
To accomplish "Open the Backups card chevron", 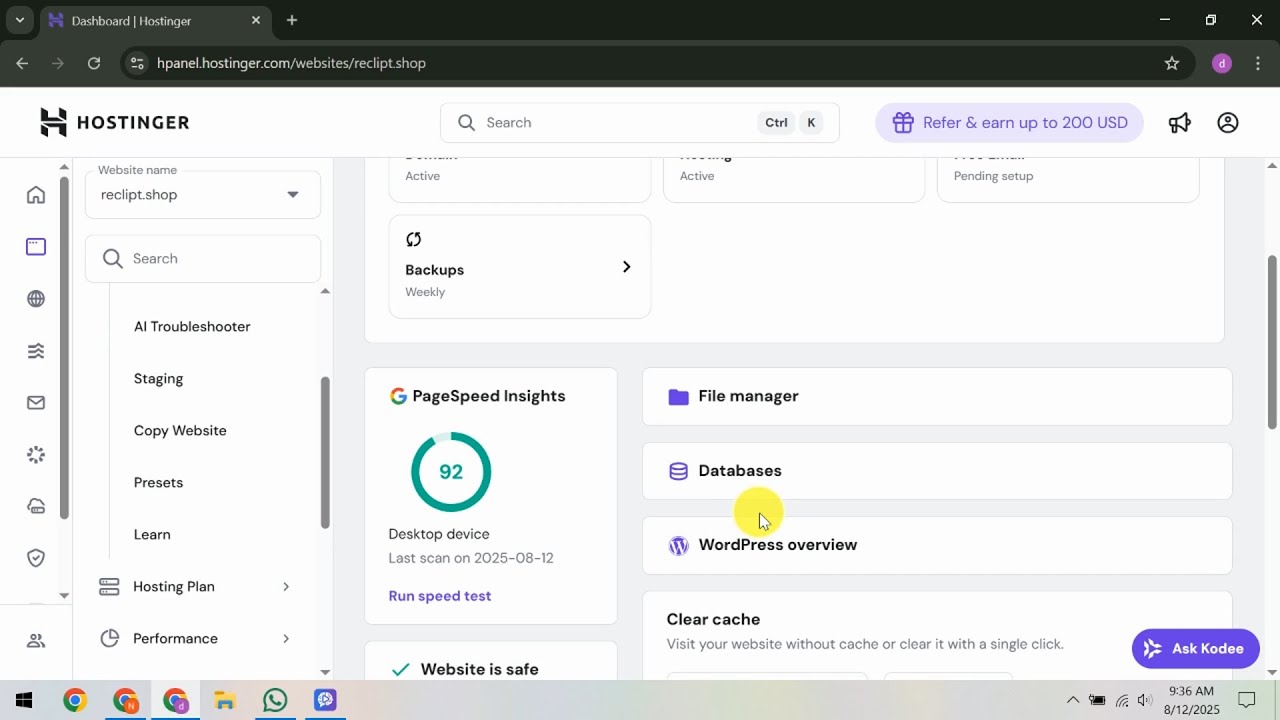I will point(626,267).
